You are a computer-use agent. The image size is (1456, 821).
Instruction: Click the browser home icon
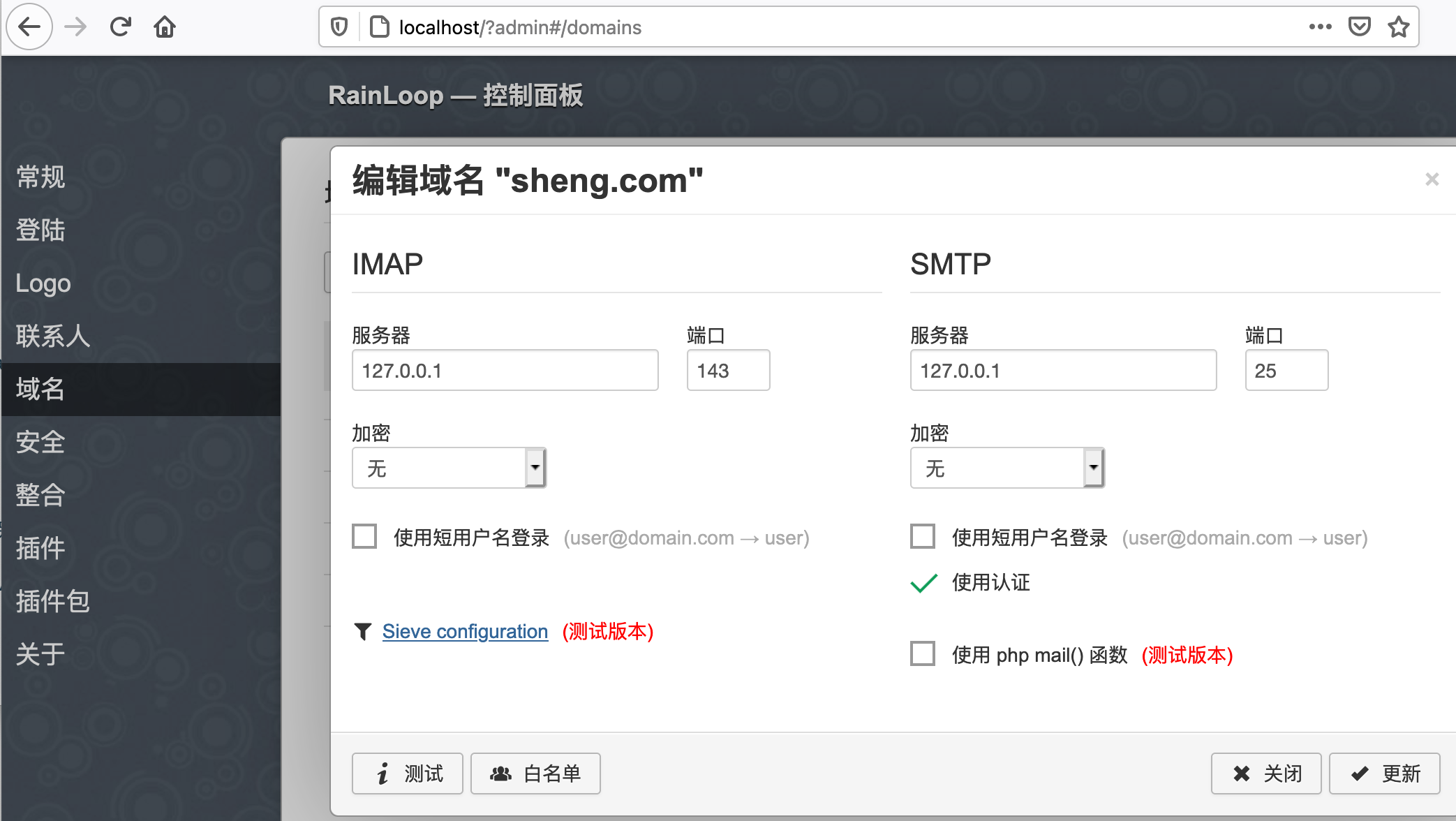pyautogui.click(x=165, y=27)
